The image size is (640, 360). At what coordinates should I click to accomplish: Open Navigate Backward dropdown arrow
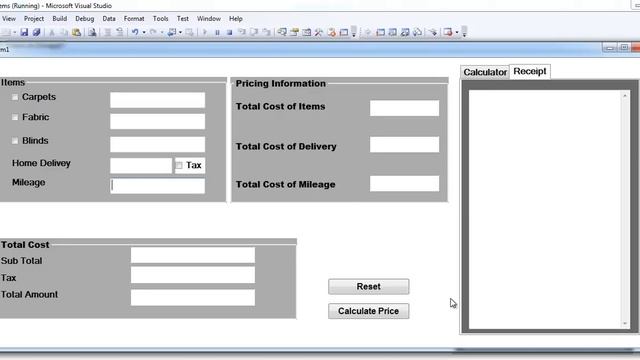tap(180, 32)
